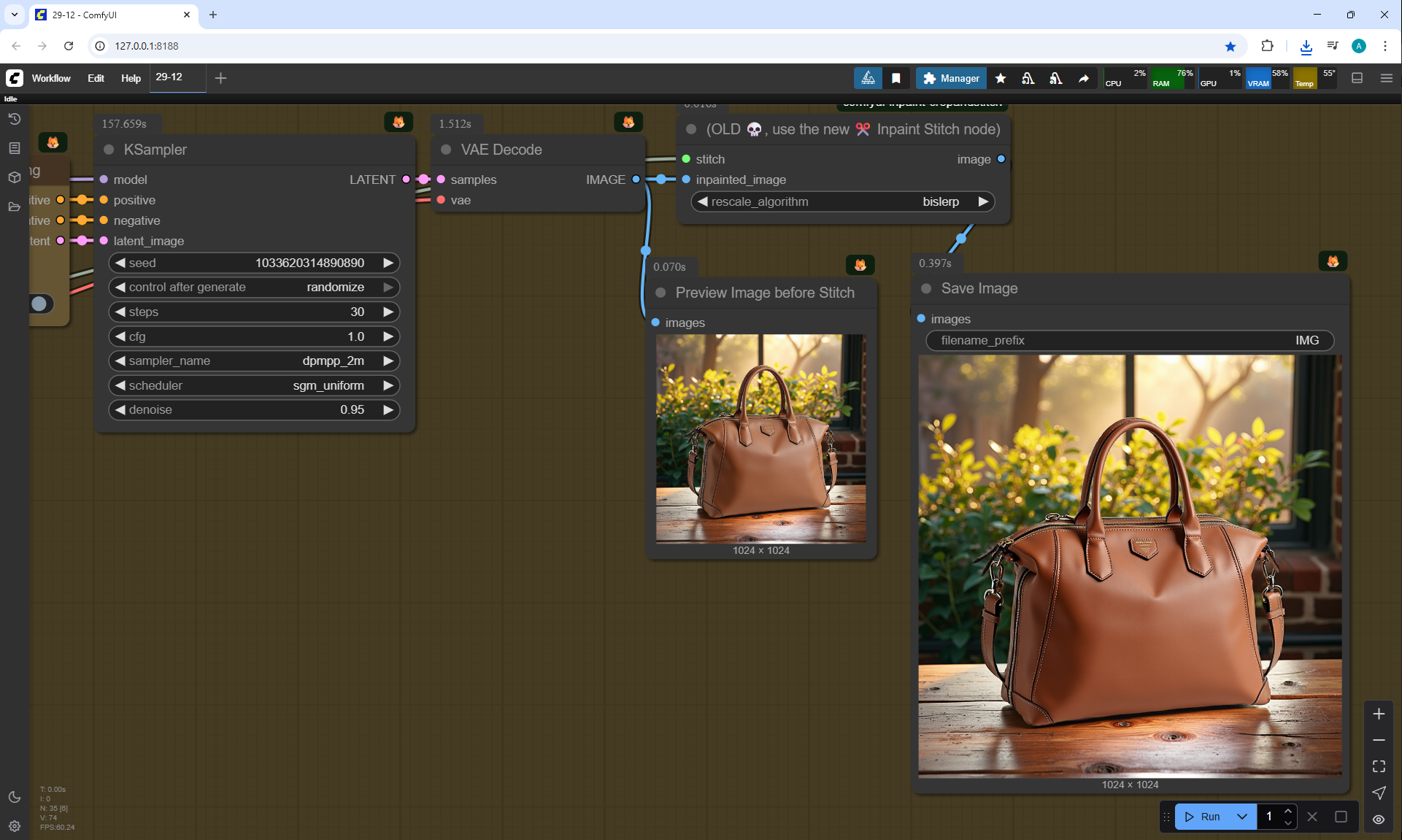Expand the Run button dropdown arrow
The width and height of the screenshot is (1402, 840).
tap(1242, 817)
